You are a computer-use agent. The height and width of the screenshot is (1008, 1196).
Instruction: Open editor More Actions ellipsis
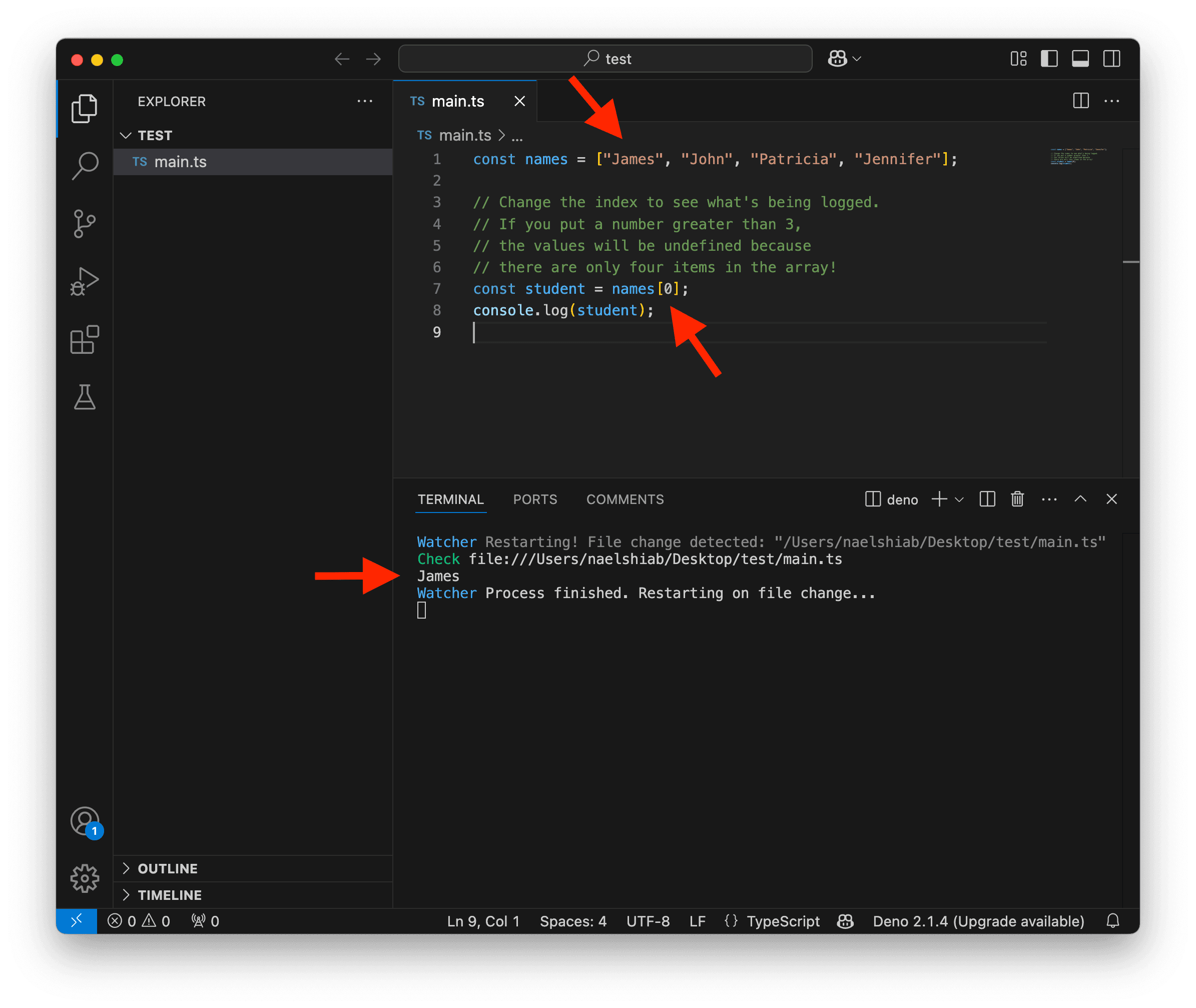(1111, 101)
